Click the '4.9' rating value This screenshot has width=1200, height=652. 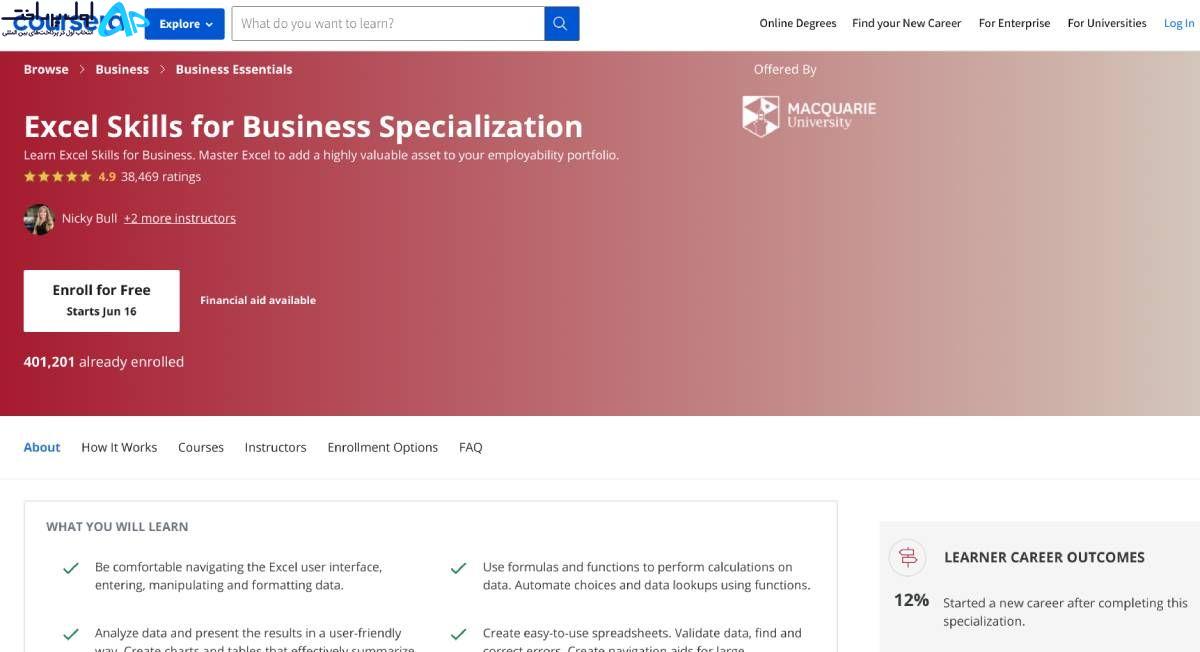(x=107, y=177)
